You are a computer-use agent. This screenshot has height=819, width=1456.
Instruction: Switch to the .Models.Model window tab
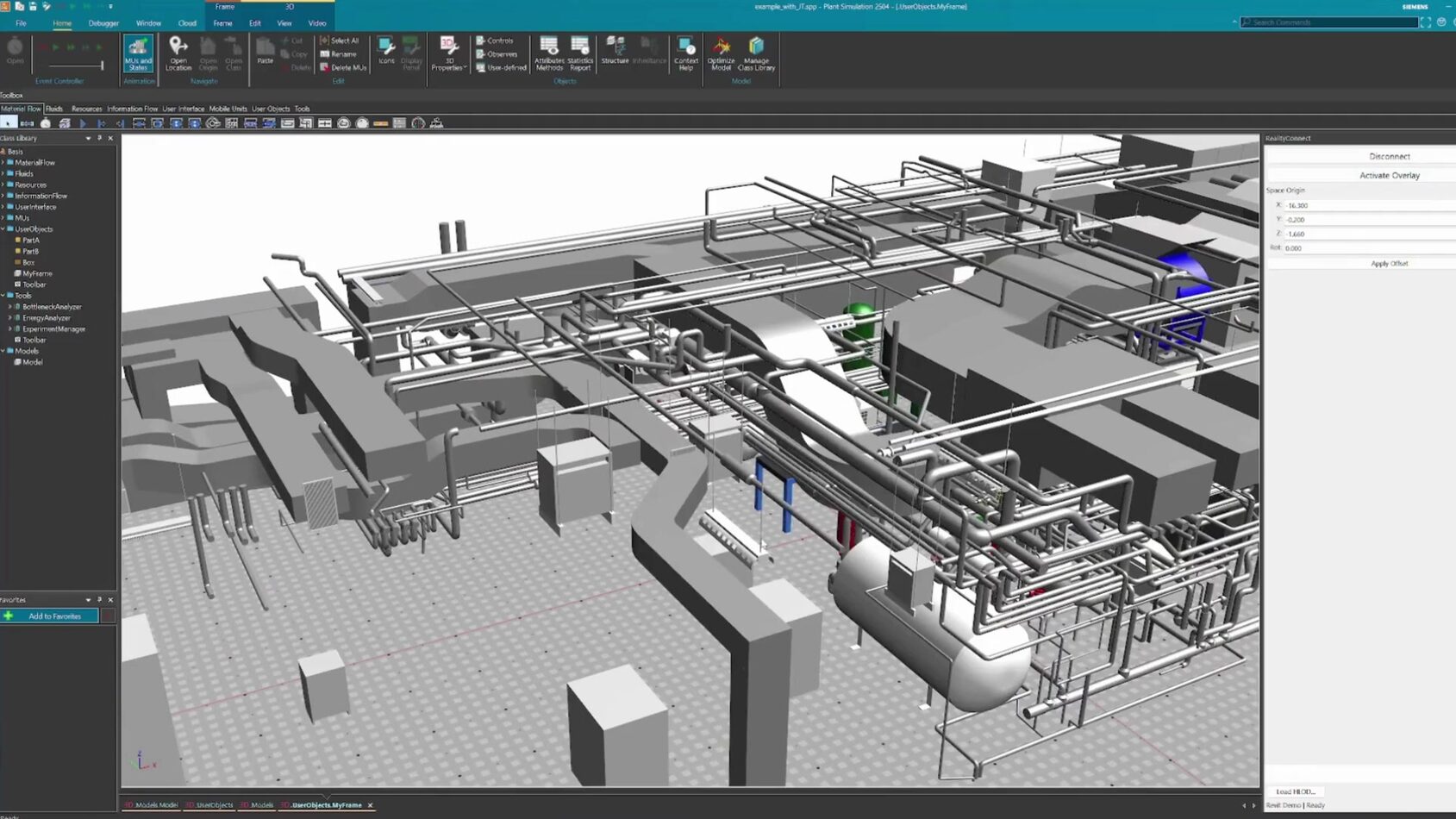[151, 805]
